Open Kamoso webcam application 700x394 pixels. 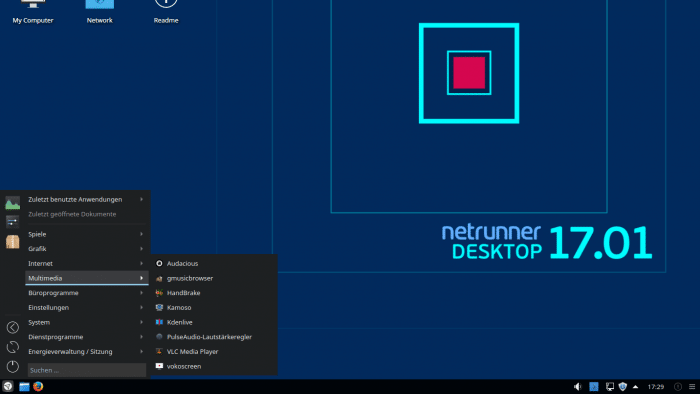214,307
